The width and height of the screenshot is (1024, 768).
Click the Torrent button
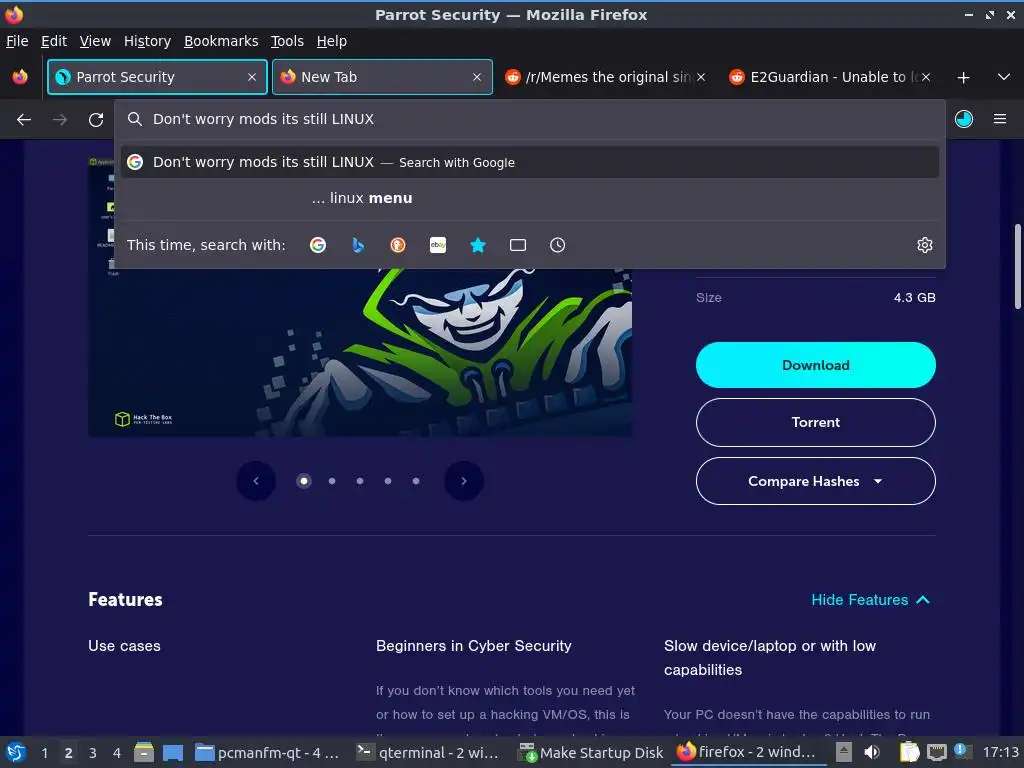816,423
